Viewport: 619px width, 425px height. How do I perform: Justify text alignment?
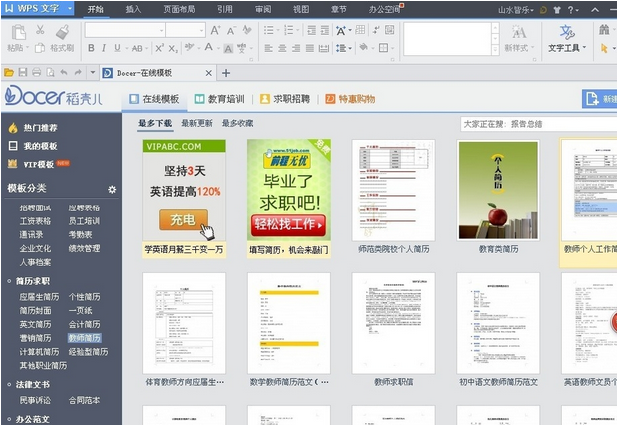click(310, 48)
